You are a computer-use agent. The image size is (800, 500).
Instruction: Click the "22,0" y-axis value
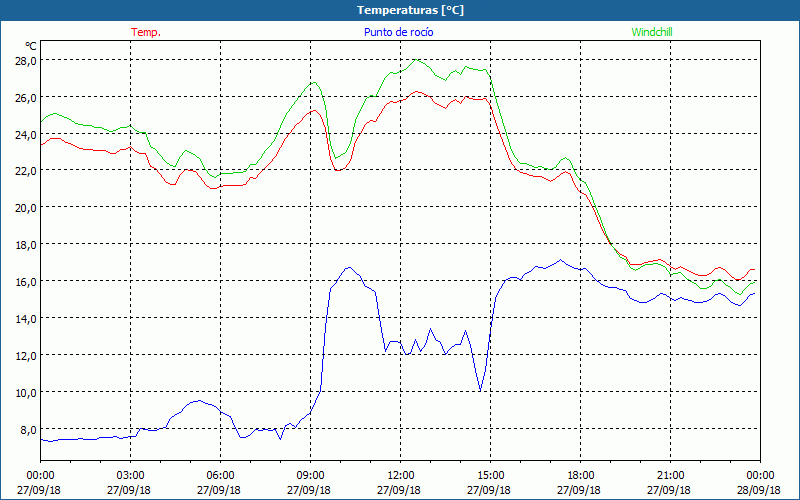point(25,171)
